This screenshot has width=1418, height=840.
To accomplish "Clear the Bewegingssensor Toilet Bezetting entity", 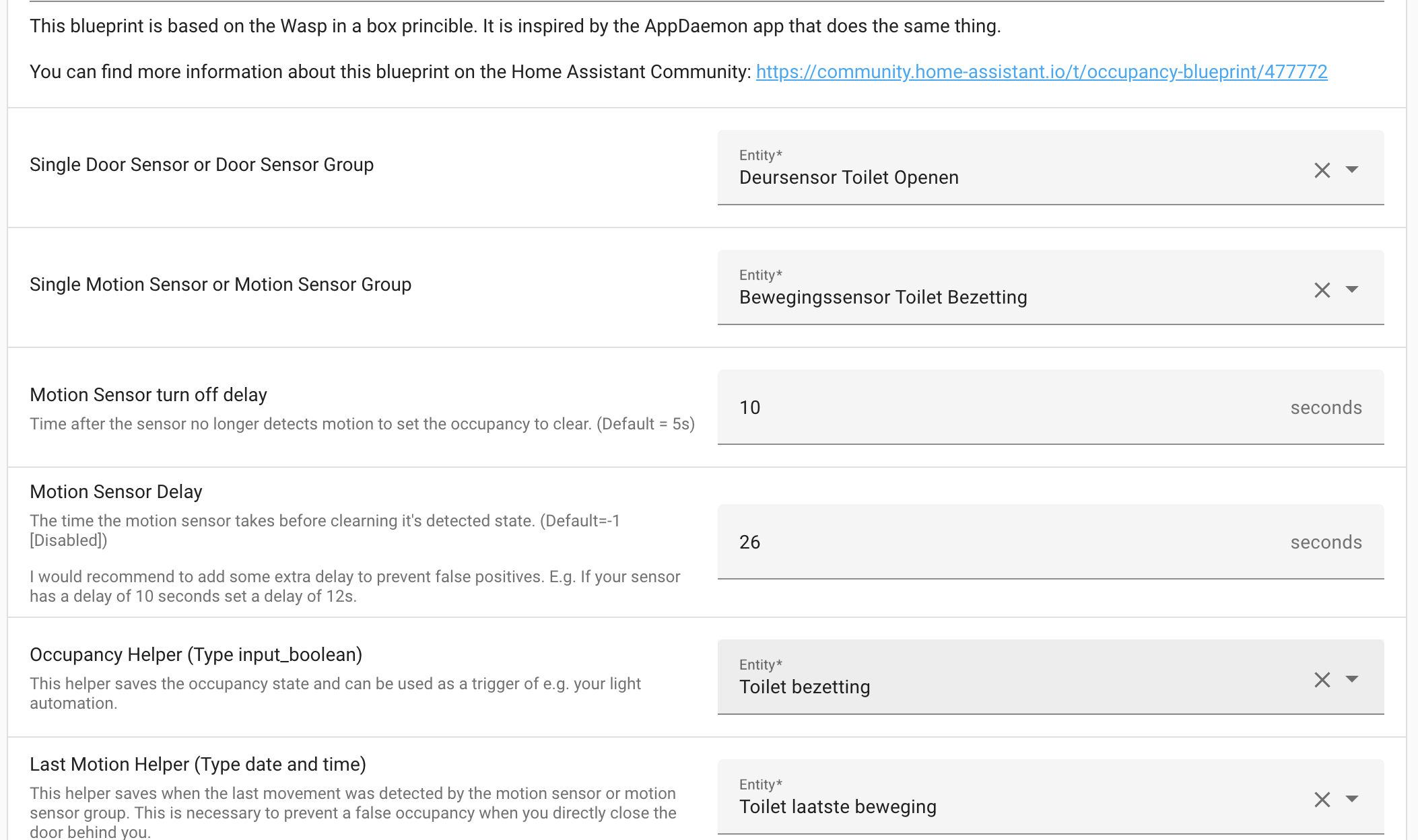I will 1322,290.
